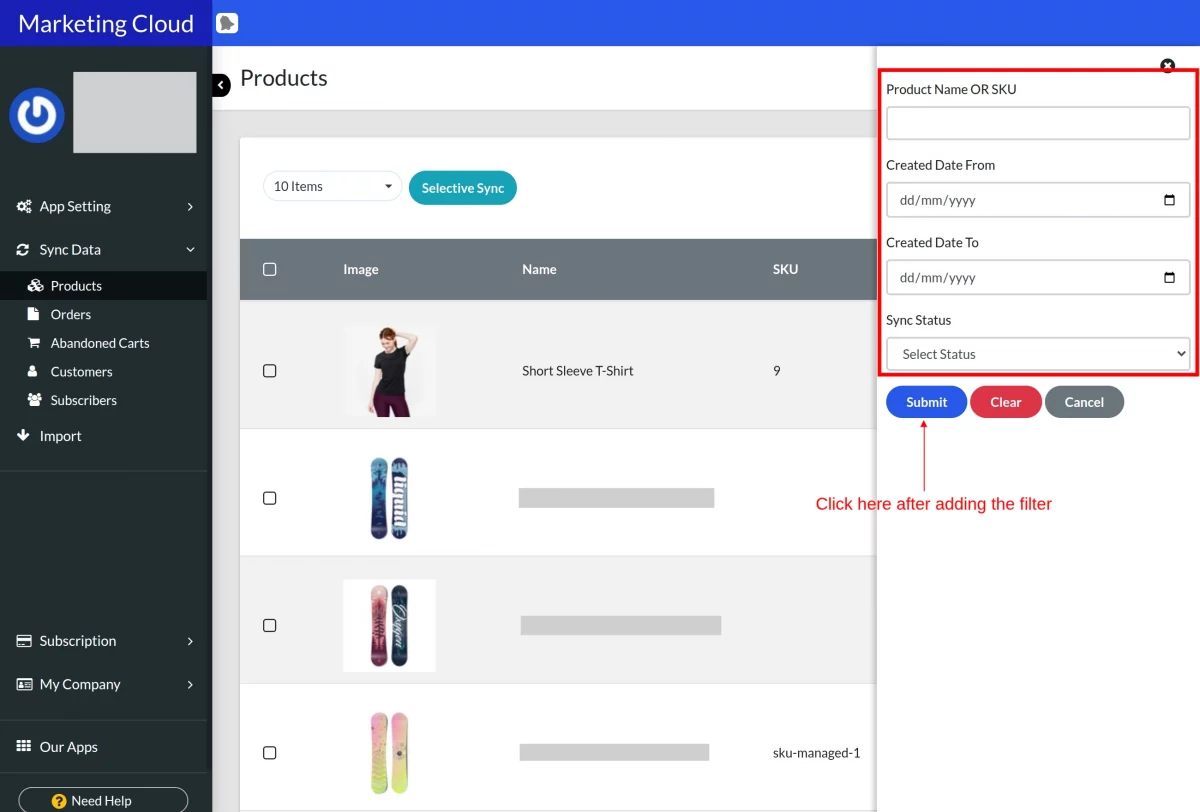Click the Our Apps grid icon
Image resolution: width=1200 pixels, height=812 pixels.
pyautogui.click(x=24, y=747)
